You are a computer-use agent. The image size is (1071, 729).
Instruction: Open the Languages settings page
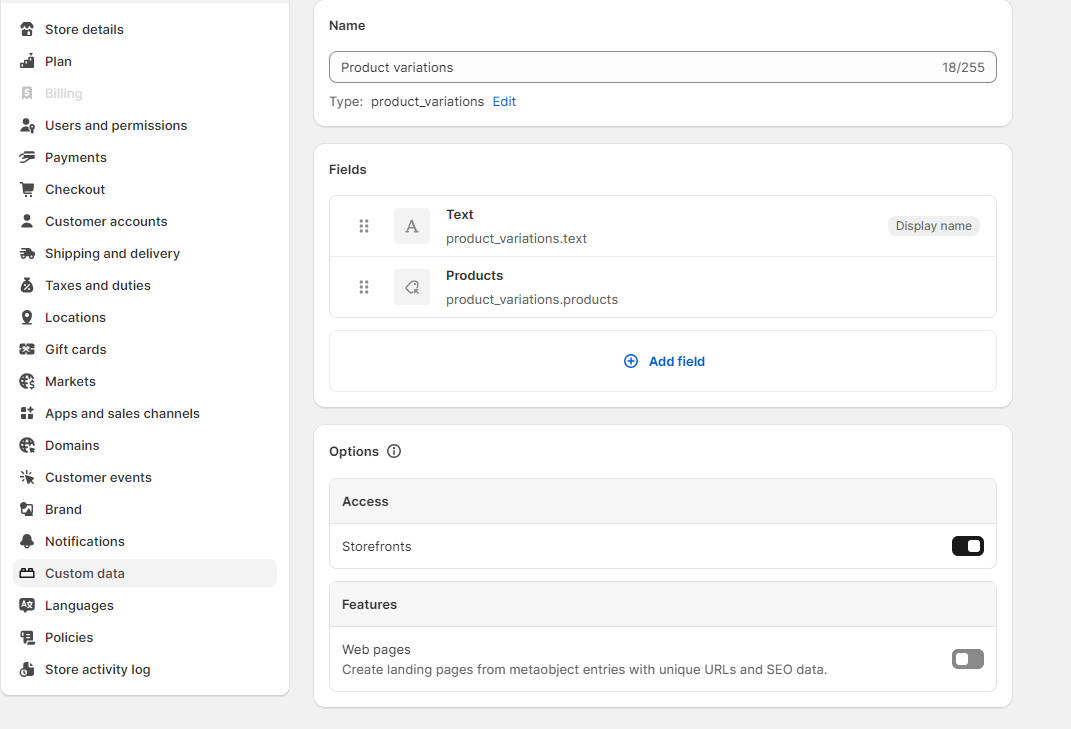pos(79,605)
